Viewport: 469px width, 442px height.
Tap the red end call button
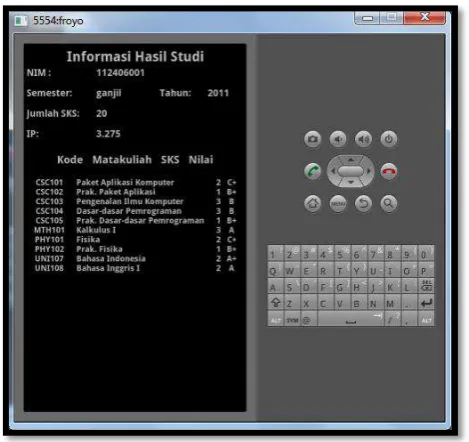click(389, 171)
